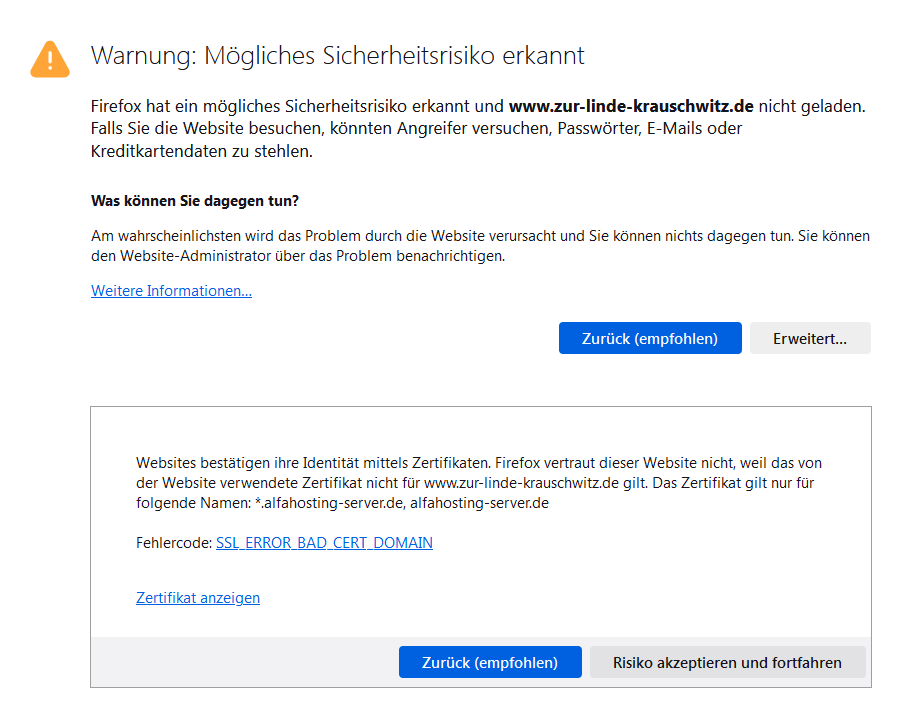Click the bold www.zur-linde-krauschwitz.de domain name
The image size is (914, 711).
(x=631, y=105)
